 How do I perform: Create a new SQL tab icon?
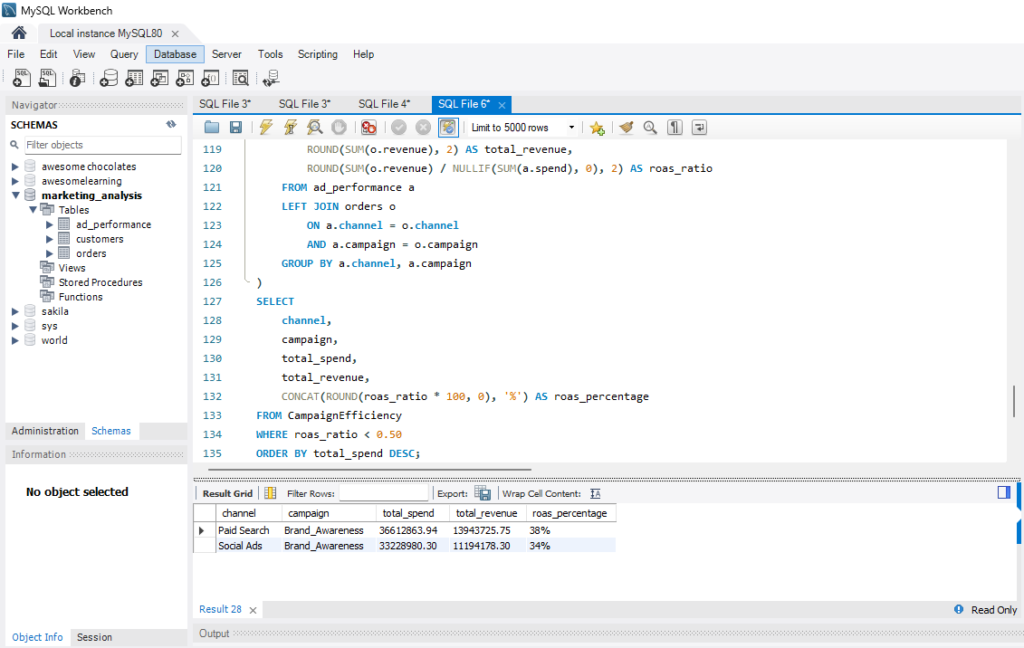(x=22, y=78)
